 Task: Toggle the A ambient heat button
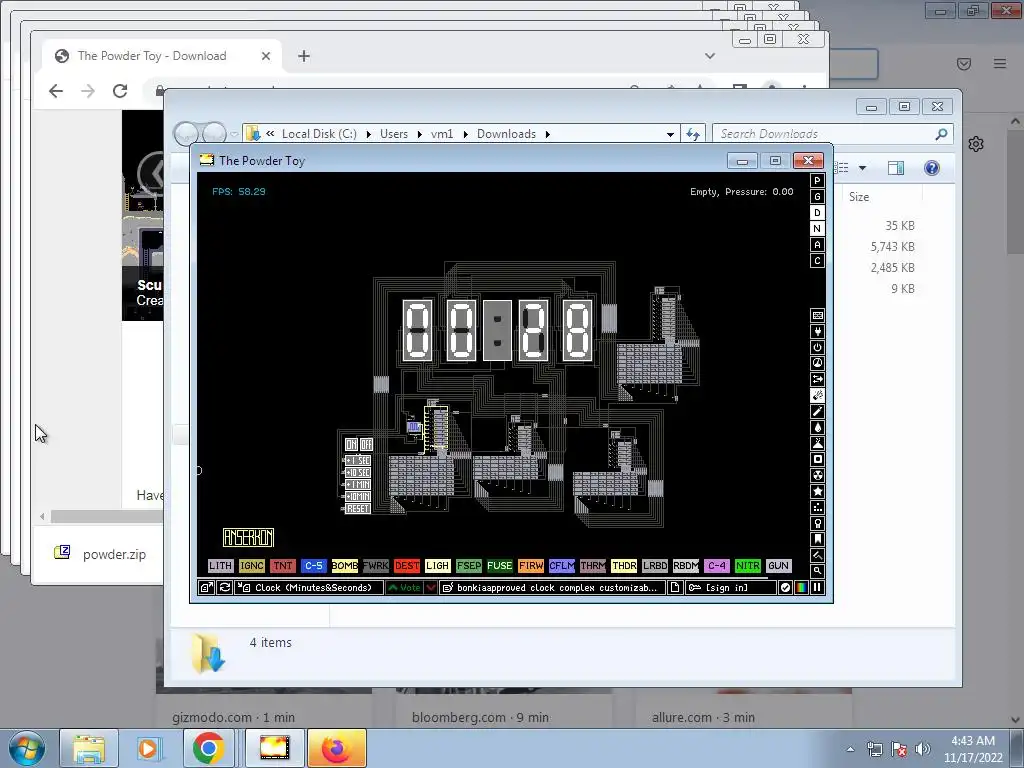(x=817, y=245)
